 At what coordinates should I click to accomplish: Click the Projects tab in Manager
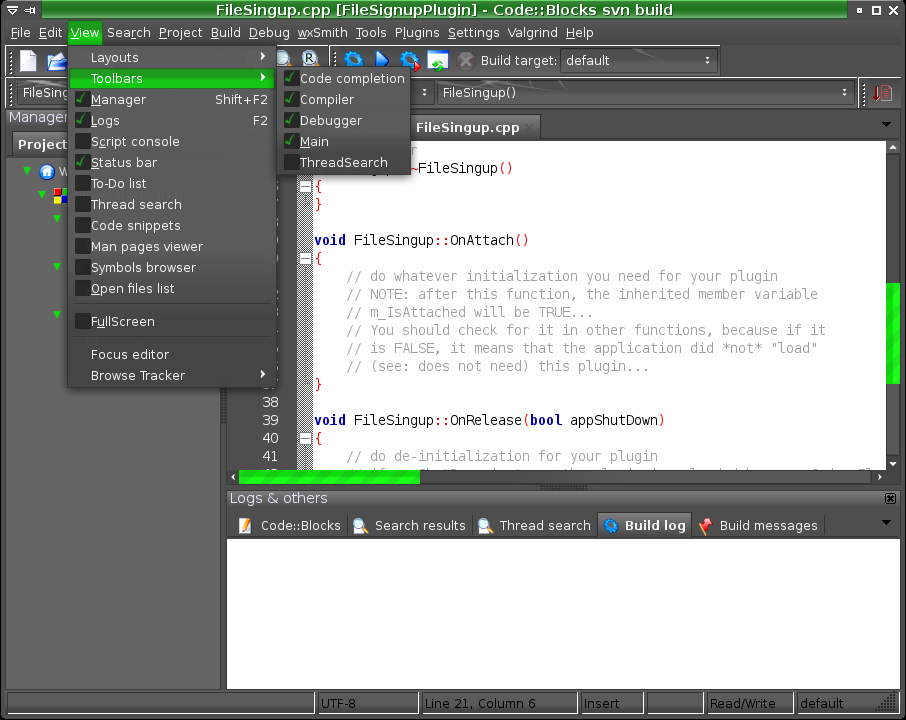(41, 144)
